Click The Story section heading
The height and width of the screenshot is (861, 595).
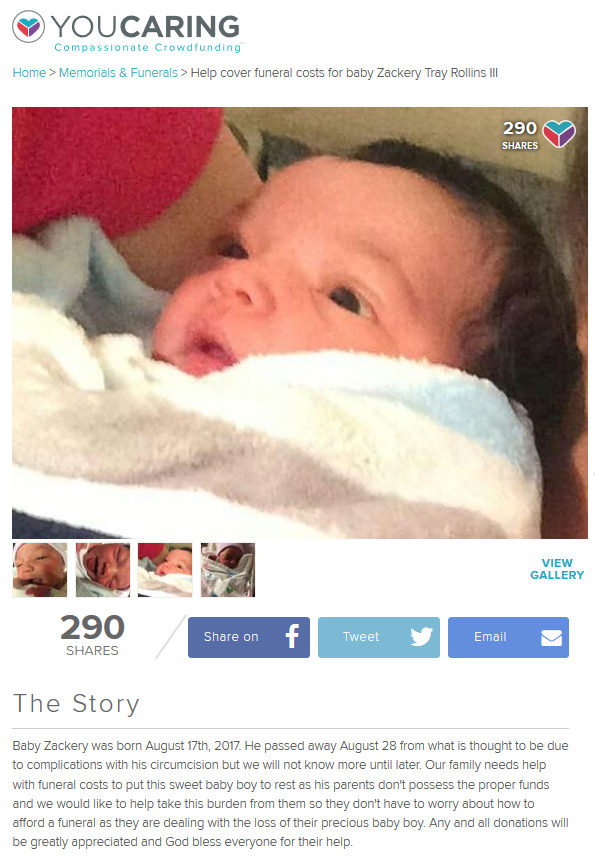pos(76,703)
